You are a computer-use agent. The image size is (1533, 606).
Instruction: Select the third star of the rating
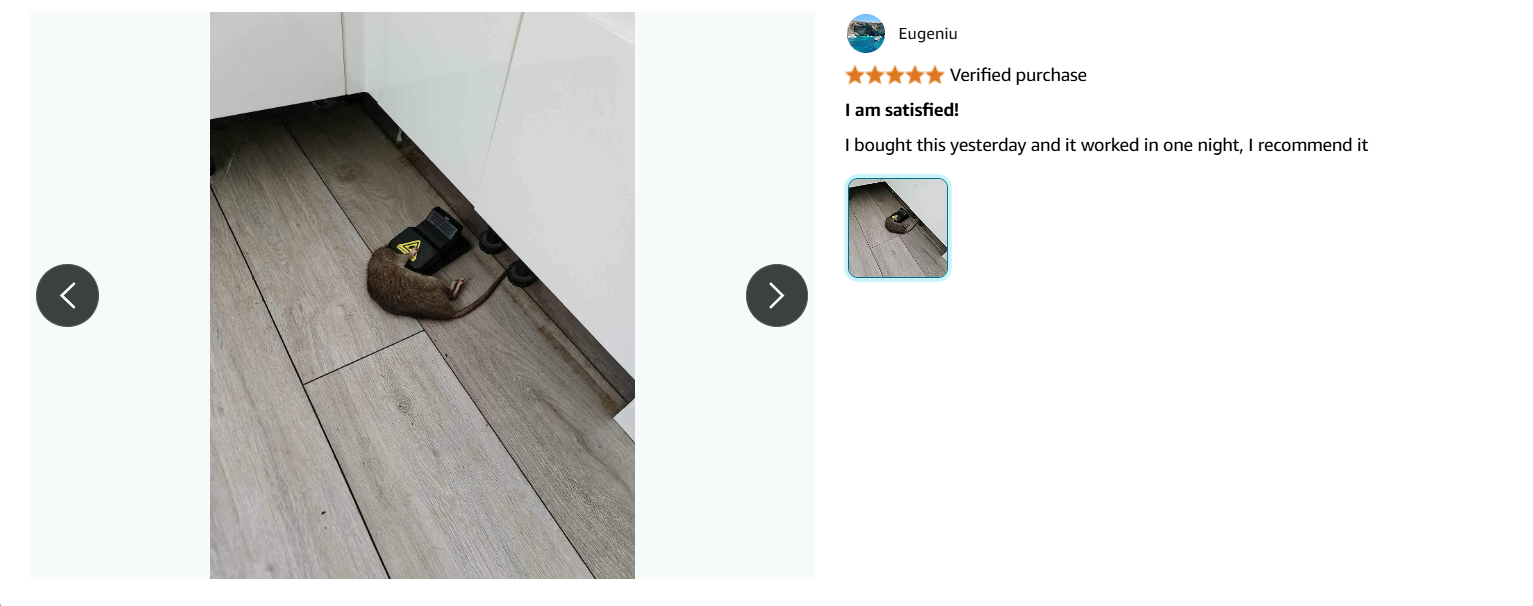[895, 75]
